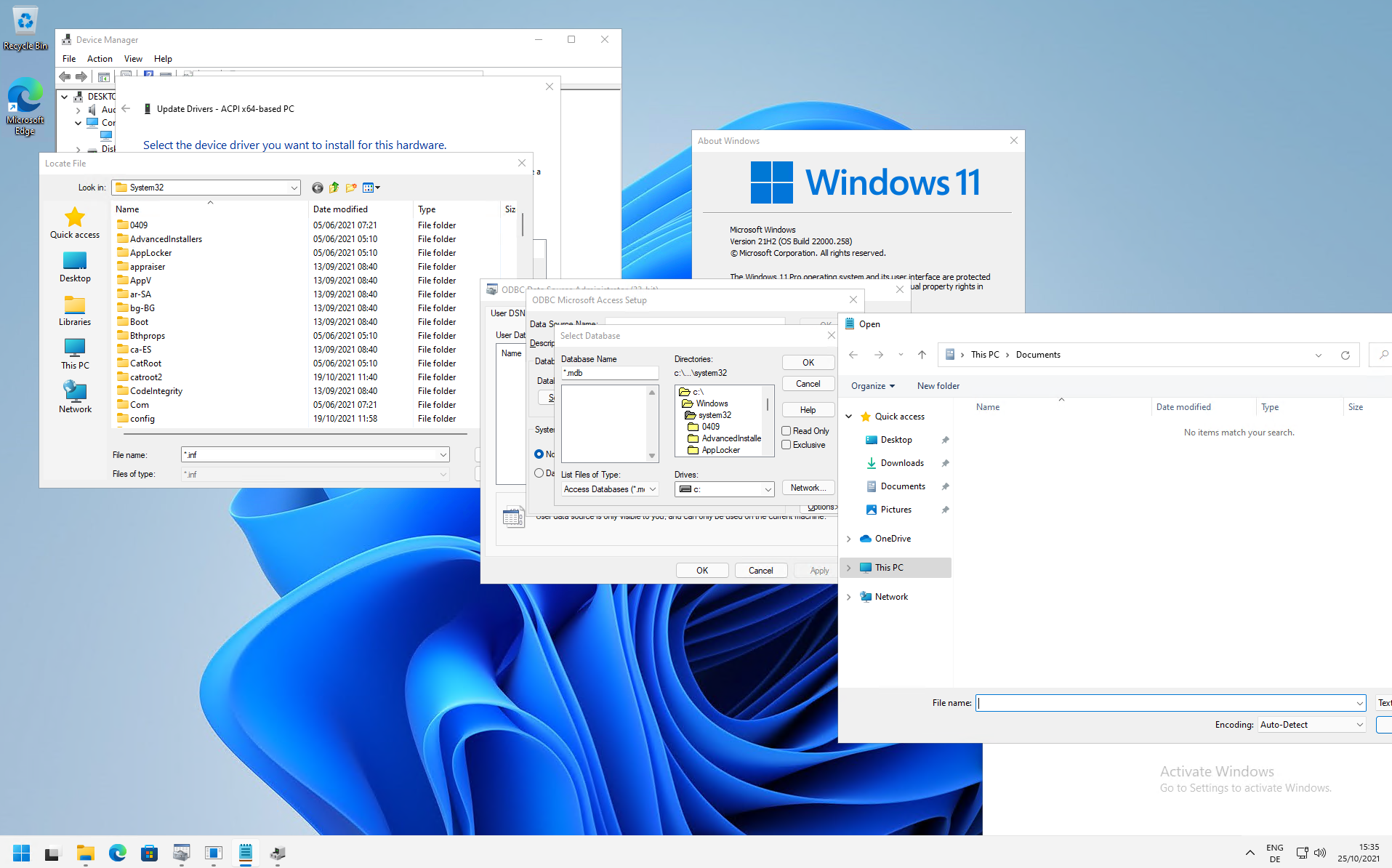Click Help in Select Database dialog
The width and height of the screenshot is (1392, 868).
point(808,410)
